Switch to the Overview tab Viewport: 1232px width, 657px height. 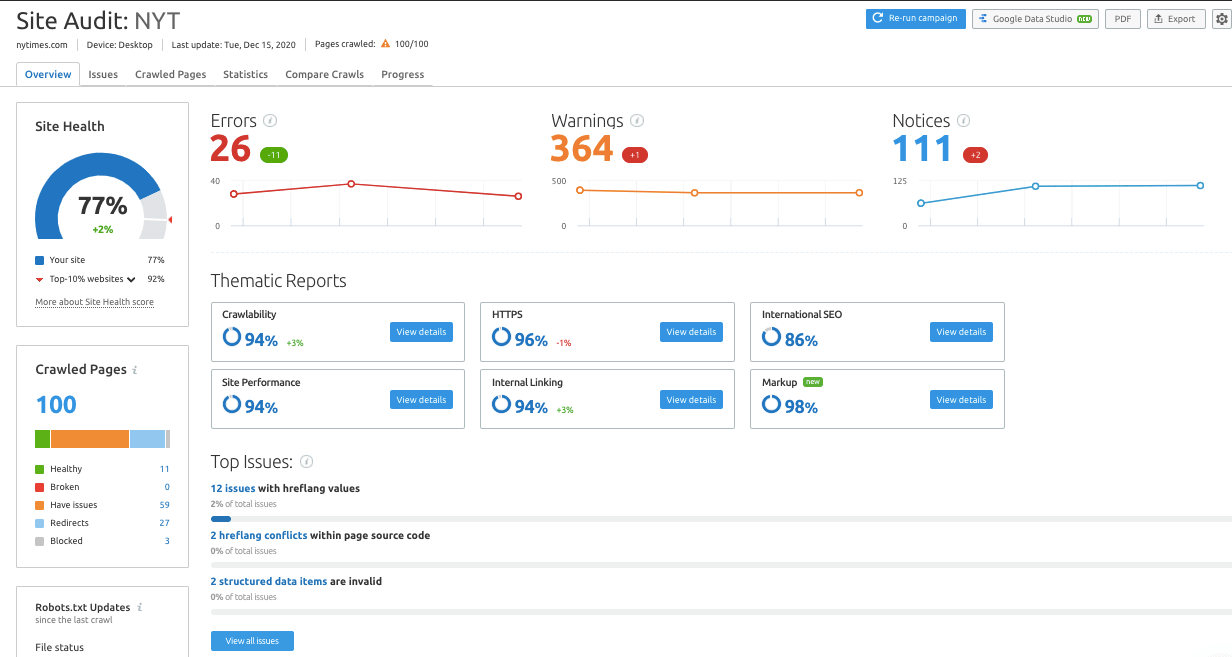point(48,75)
